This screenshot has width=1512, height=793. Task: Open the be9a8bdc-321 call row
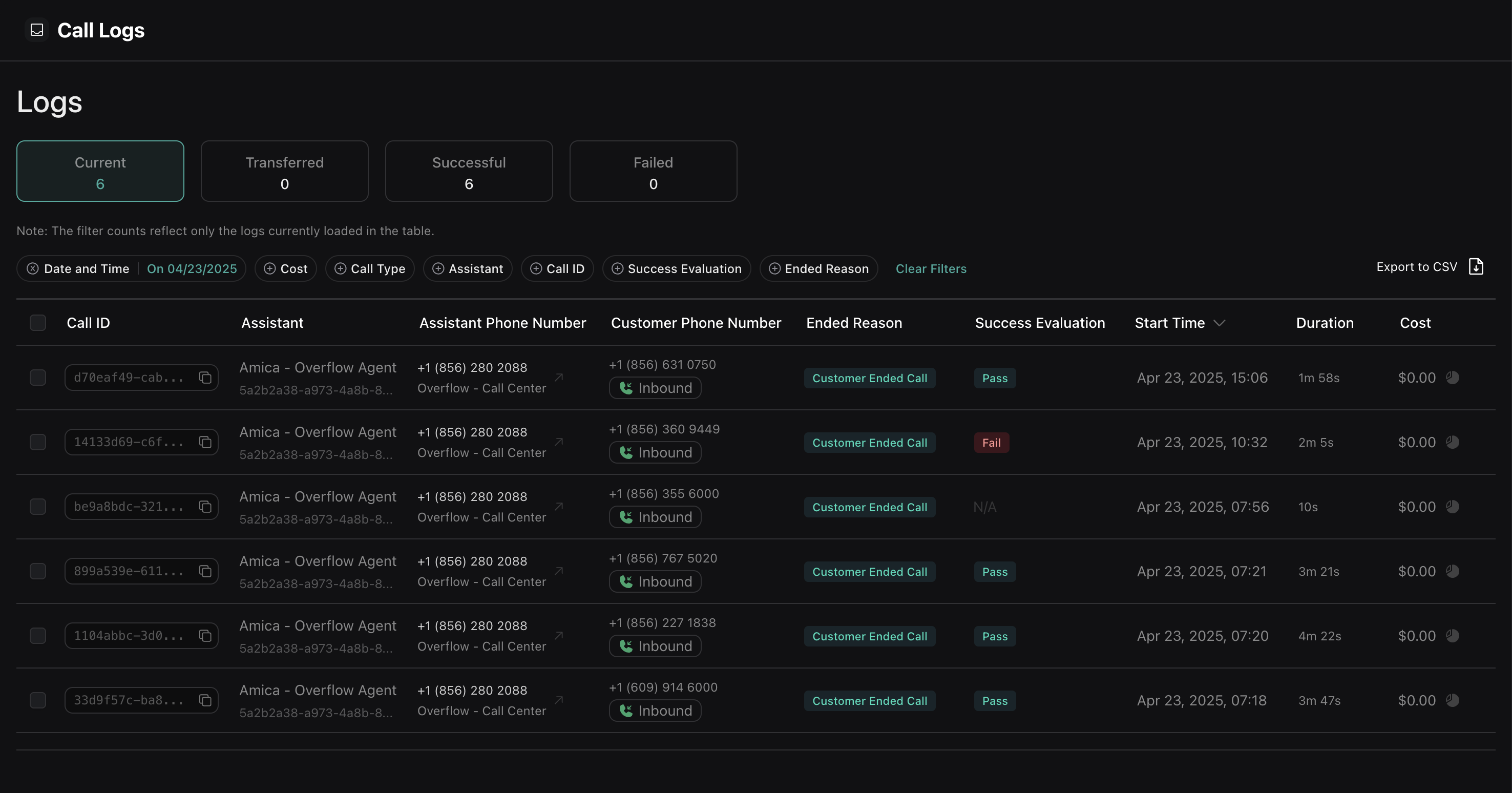coord(129,507)
